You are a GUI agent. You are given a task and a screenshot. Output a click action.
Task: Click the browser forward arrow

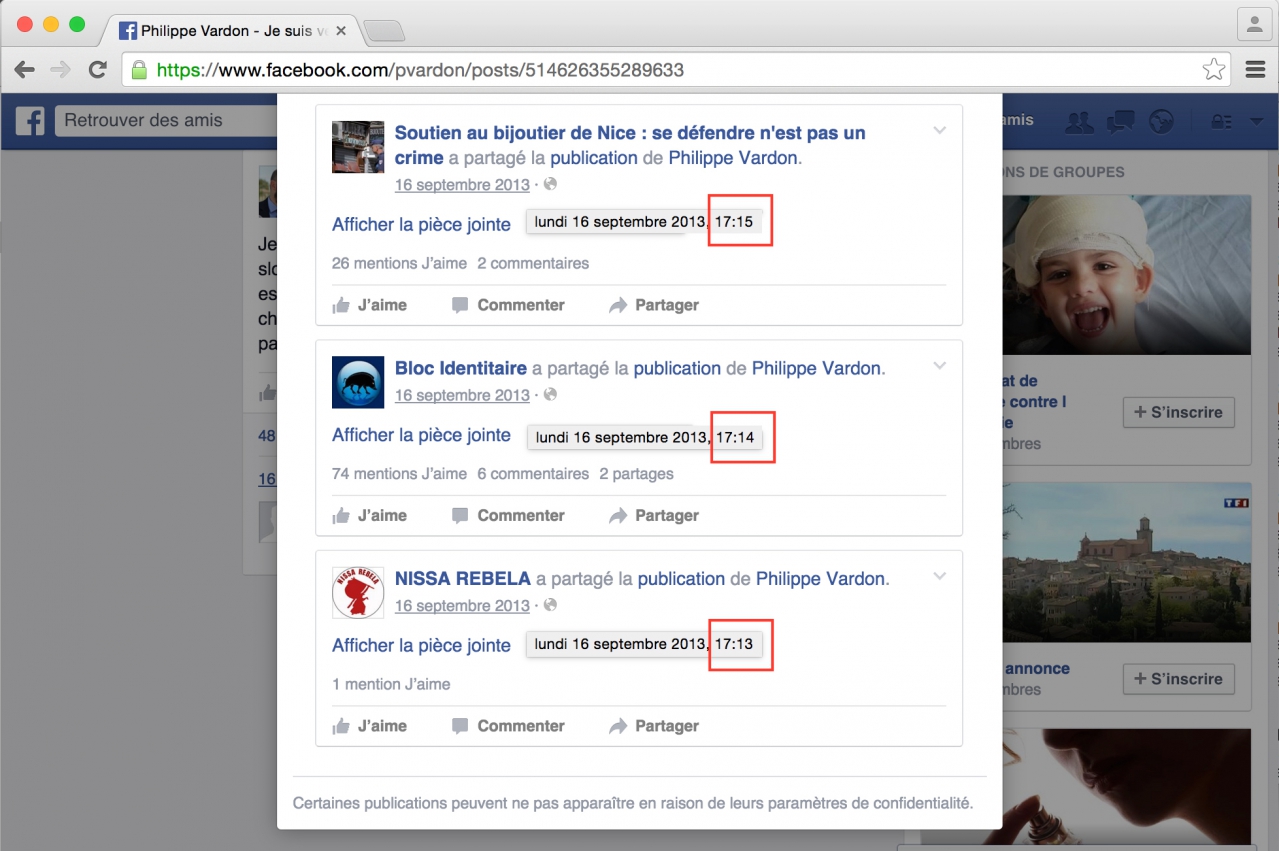(x=61, y=70)
